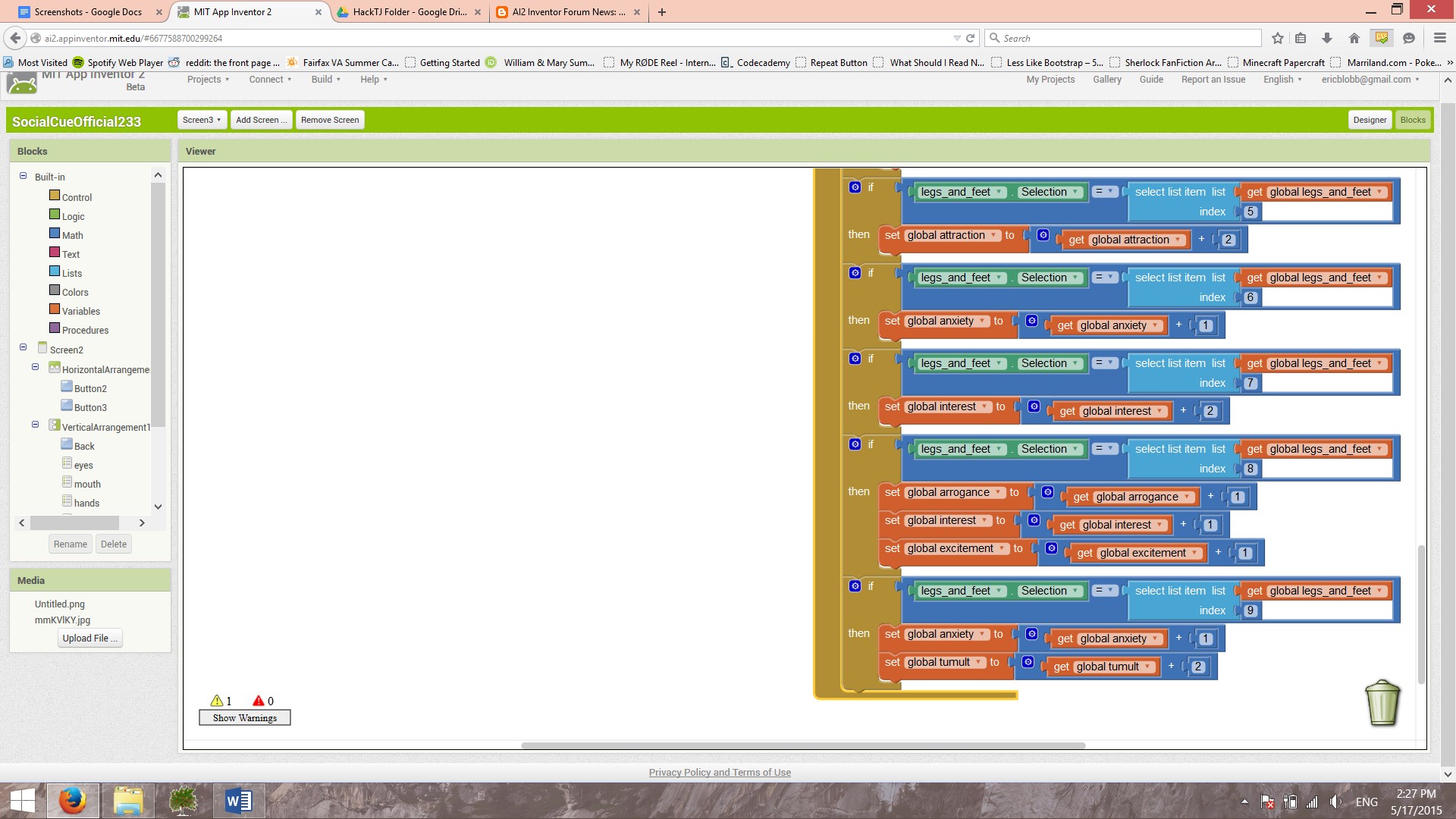Open Firefox from the Windows taskbar

73,801
